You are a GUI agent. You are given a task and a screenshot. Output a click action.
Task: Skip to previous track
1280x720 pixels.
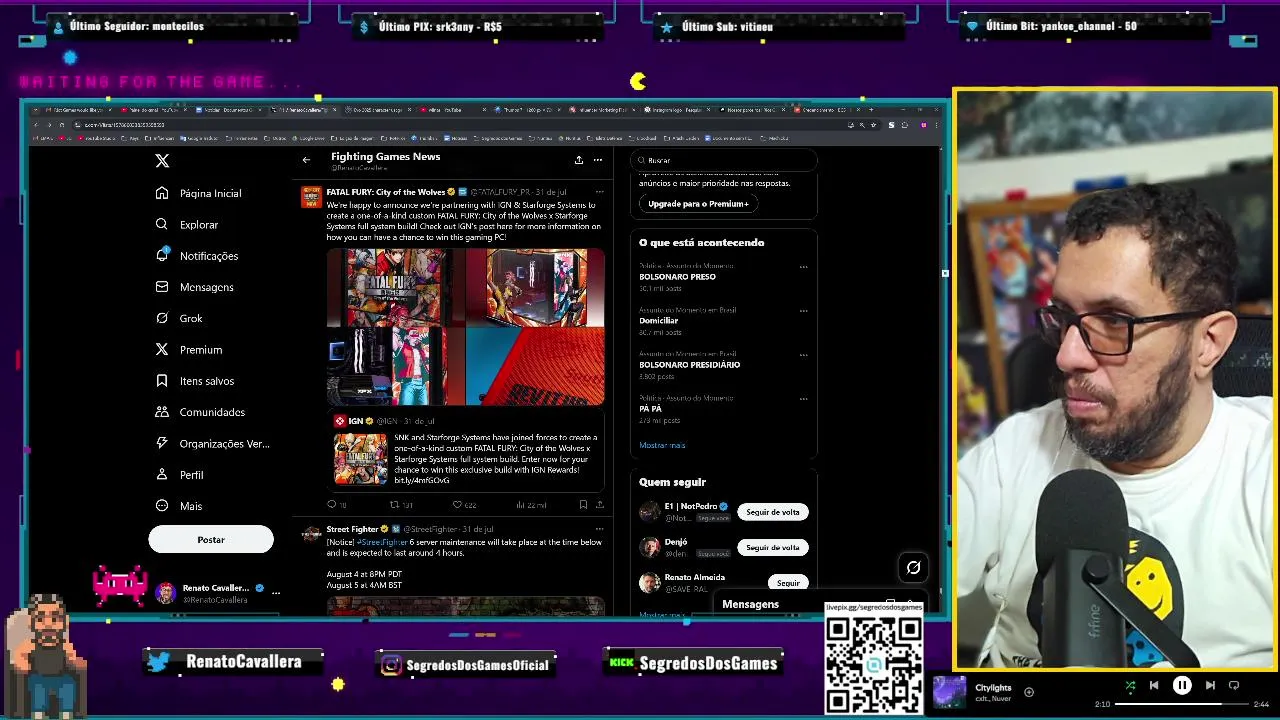coord(1154,686)
